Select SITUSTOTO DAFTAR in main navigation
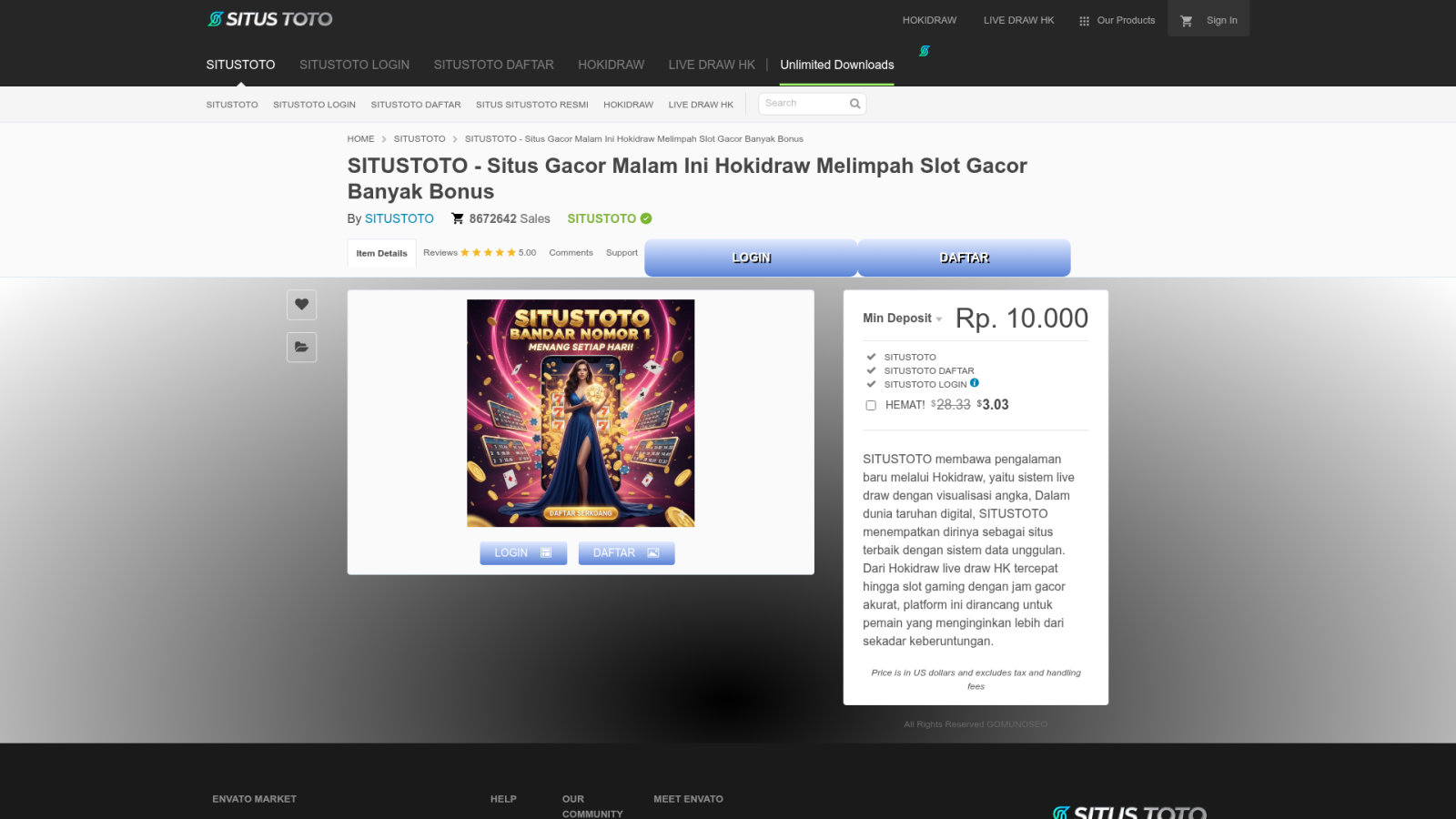 (x=493, y=65)
